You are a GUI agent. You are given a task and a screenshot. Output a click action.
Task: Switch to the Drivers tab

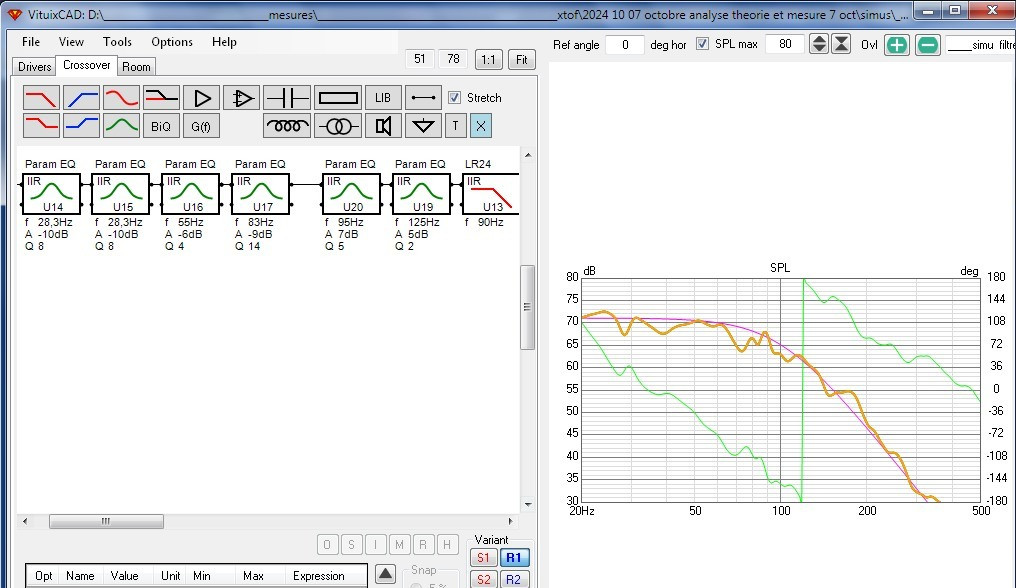tap(34, 67)
